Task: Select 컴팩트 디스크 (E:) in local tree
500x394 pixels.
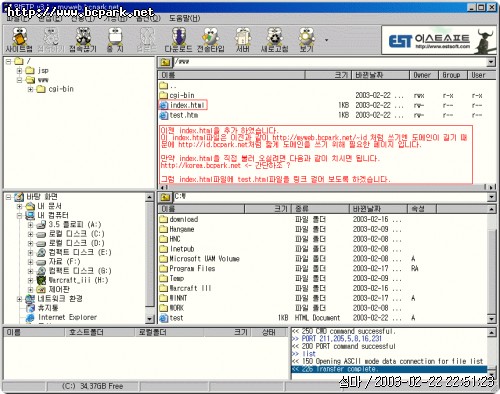Action: [x=74, y=252]
